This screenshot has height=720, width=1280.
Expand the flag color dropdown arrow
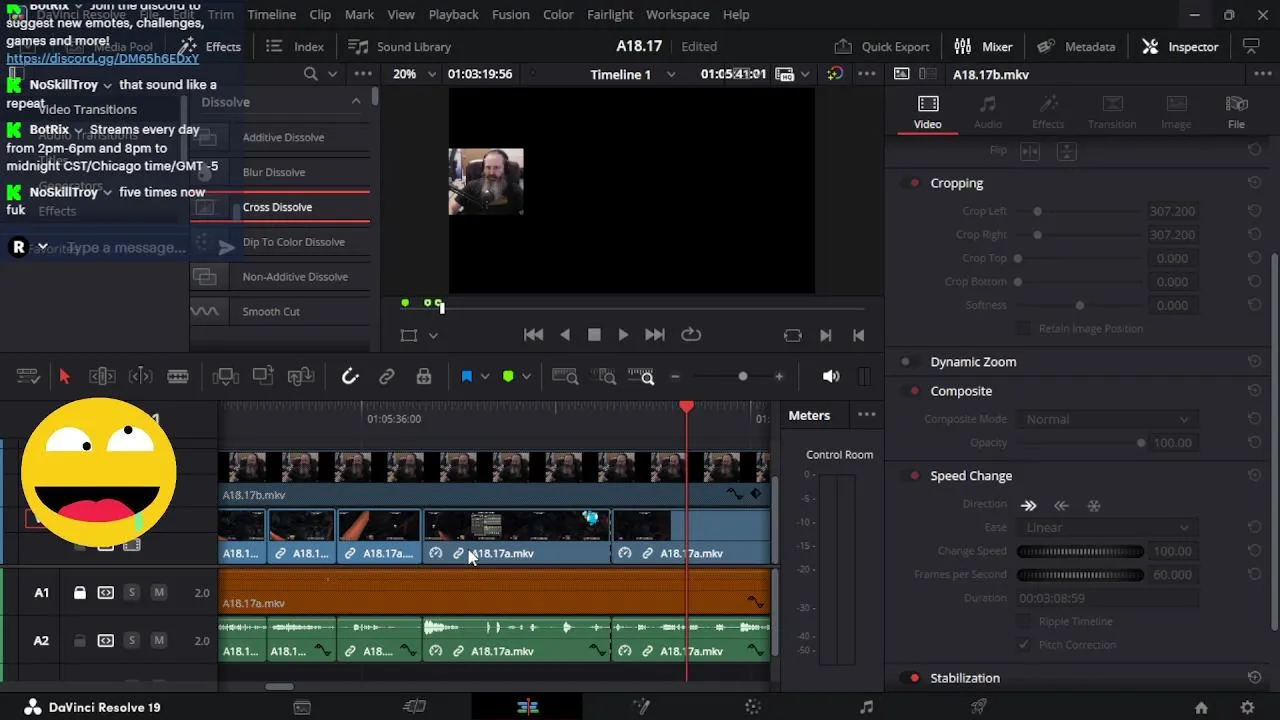485,376
